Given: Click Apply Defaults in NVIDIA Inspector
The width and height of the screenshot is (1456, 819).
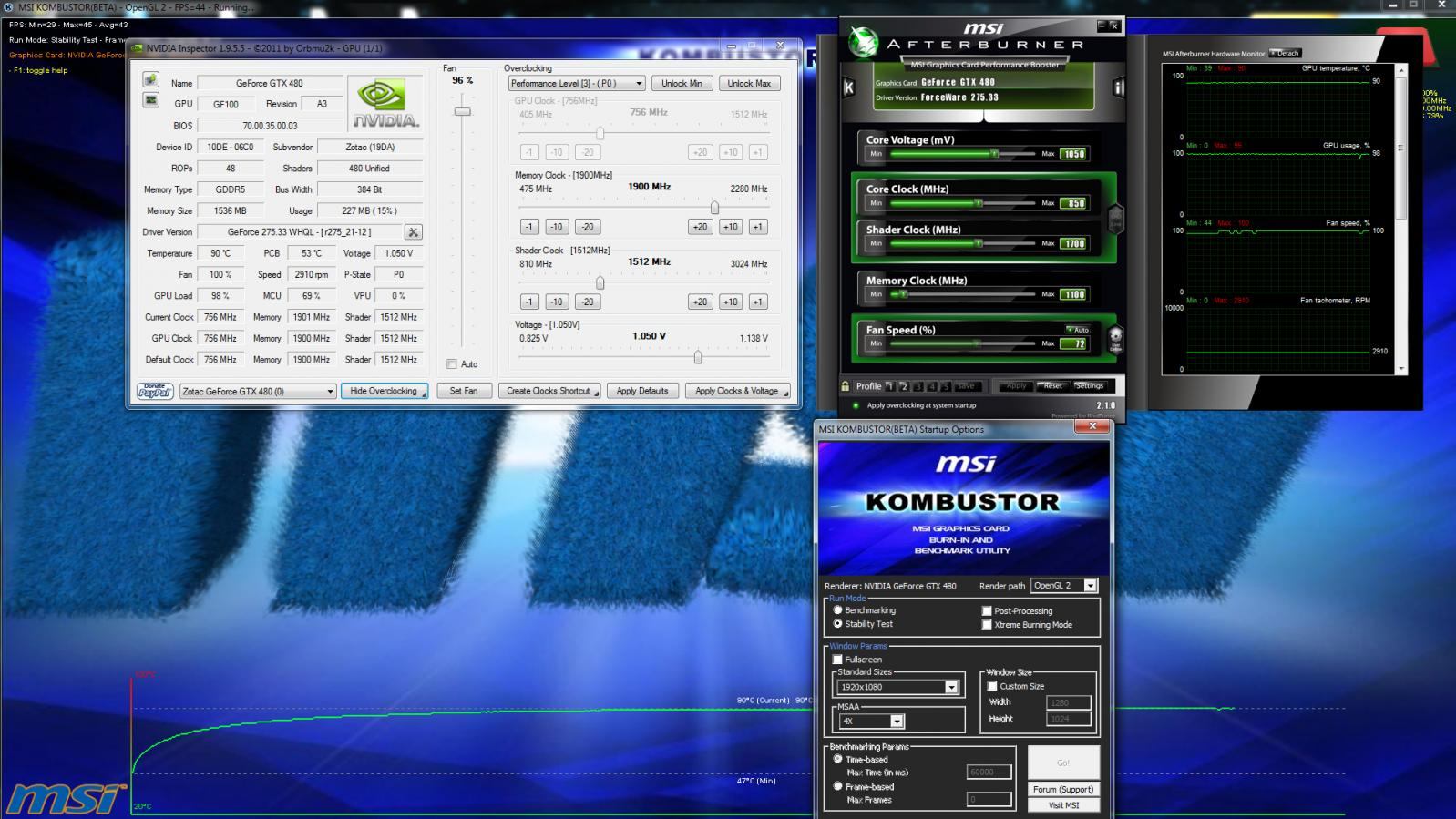Looking at the screenshot, I should click(642, 391).
